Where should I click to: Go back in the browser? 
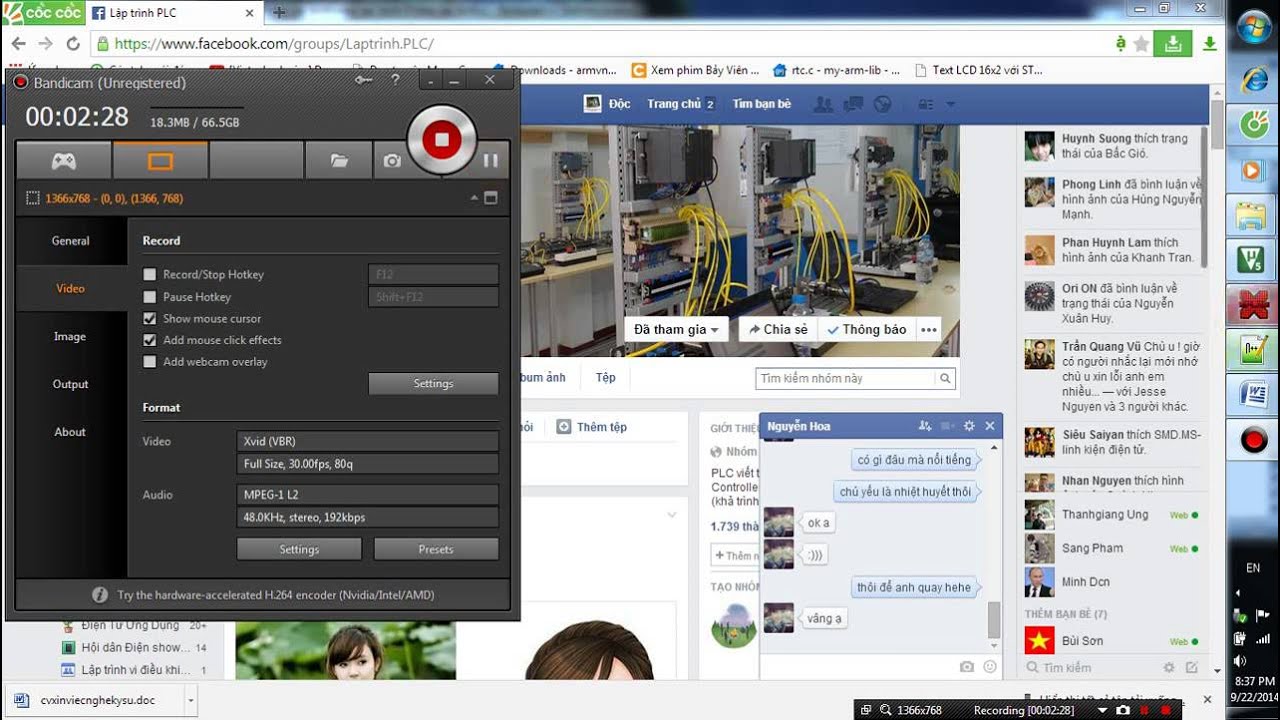pos(18,44)
